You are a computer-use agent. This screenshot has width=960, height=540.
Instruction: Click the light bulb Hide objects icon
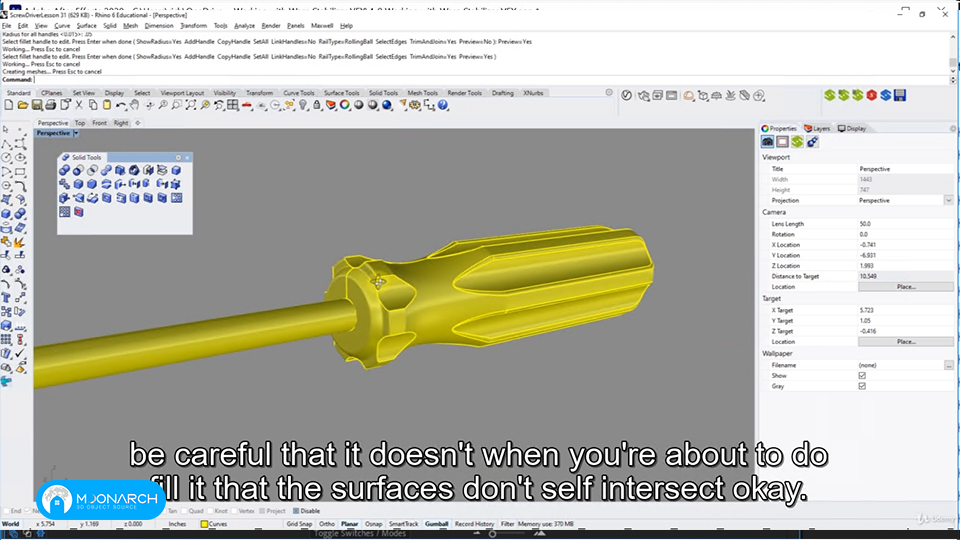tap(303, 105)
